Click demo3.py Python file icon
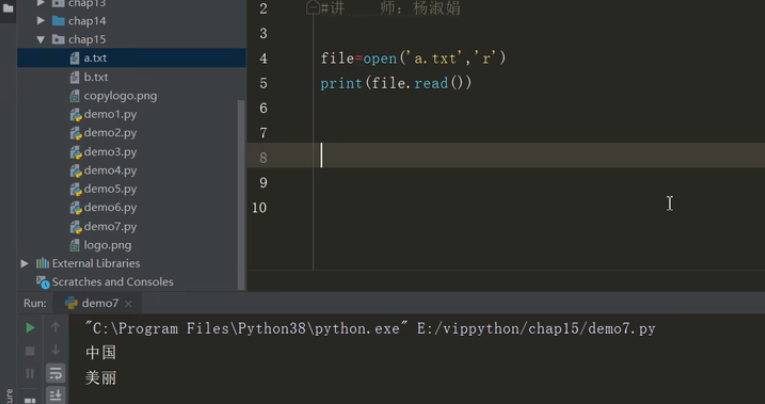 [75, 152]
